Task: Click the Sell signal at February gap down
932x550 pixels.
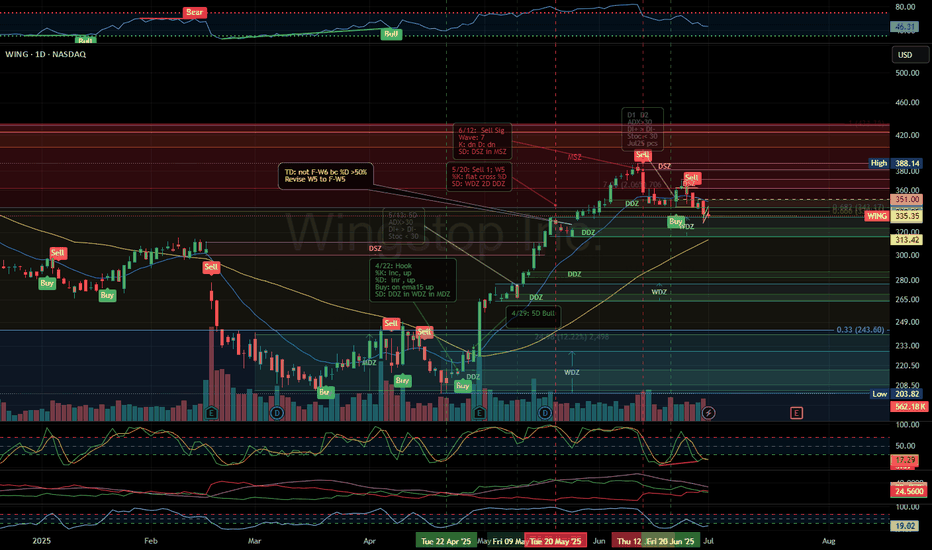Action: click(x=211, y=267)
